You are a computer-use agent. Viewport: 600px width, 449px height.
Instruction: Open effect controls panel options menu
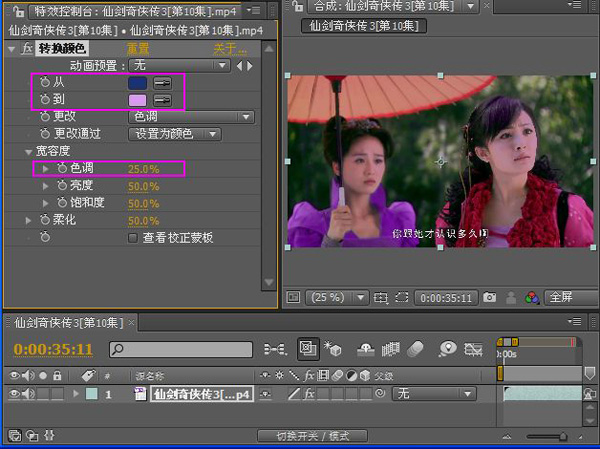pos(253,11)
